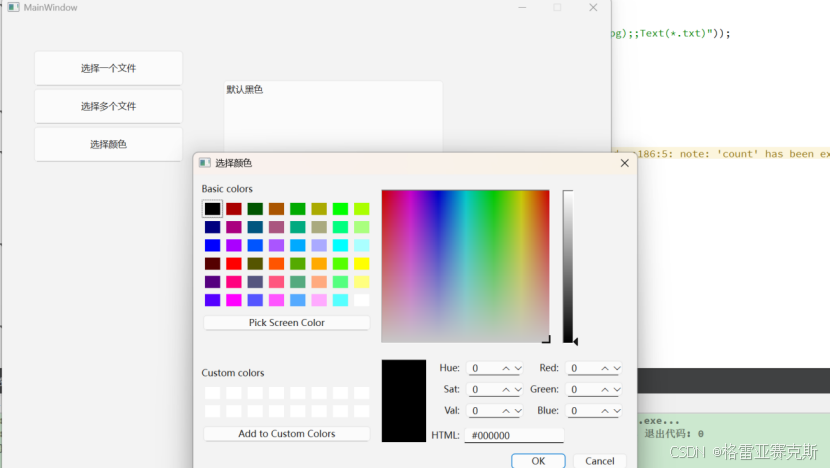Image resolution: width=830 pixels, height=468 pixels.
Task: Click the 选择多个文件 button
Action: [x=109, y=106]
